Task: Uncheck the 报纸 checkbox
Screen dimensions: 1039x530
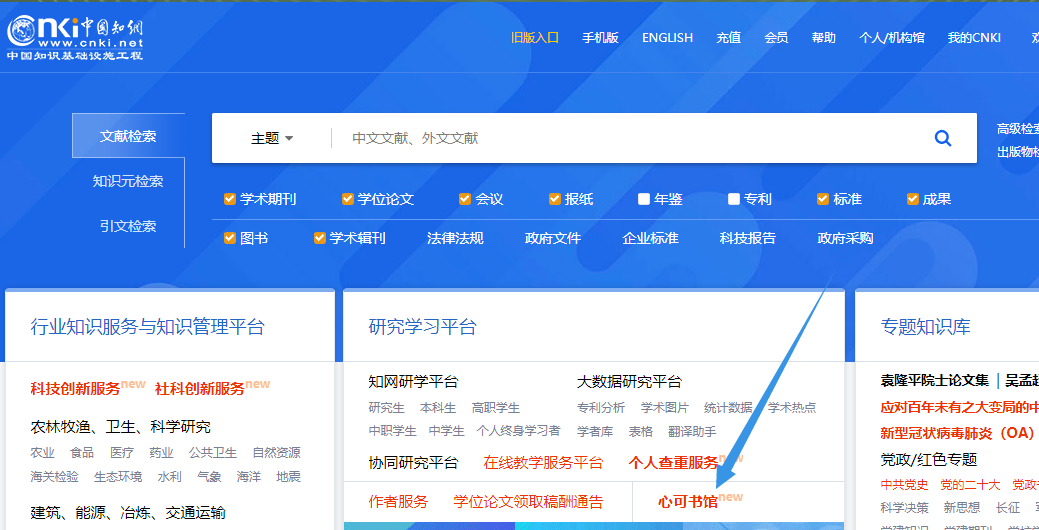Action: [555, 199]
